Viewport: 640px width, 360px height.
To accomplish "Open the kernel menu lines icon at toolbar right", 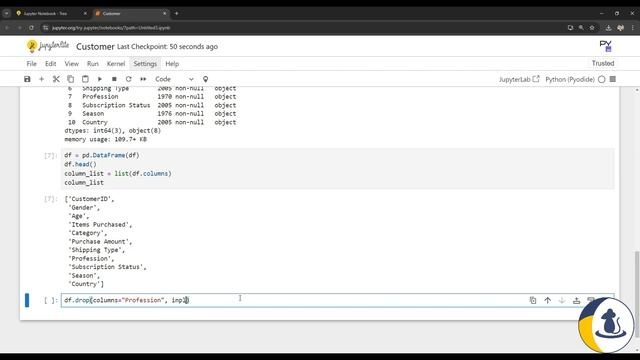I will 613,79.
